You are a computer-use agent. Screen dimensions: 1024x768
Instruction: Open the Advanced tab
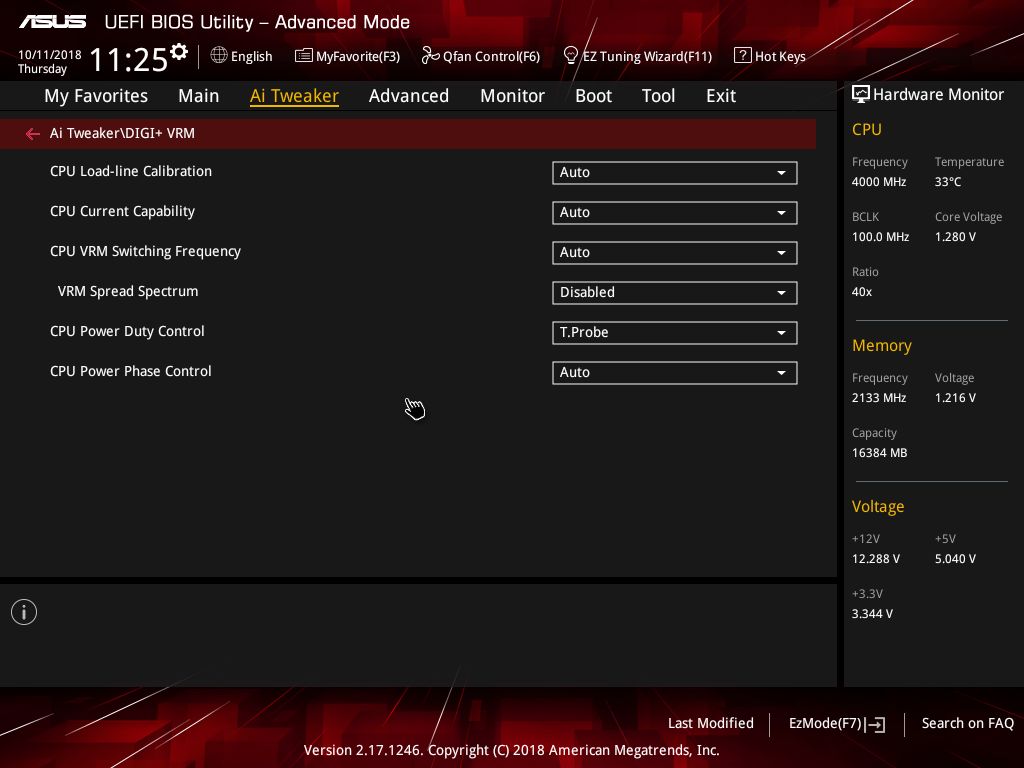(409, 96)
